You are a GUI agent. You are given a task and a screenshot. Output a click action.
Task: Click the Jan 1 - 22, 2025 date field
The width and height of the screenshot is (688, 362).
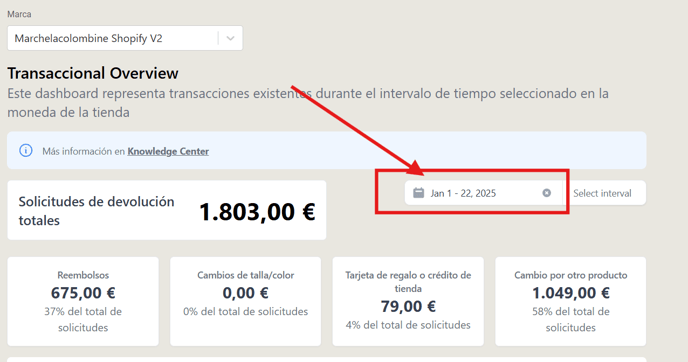pyautogui.click(x=484, y=193)
